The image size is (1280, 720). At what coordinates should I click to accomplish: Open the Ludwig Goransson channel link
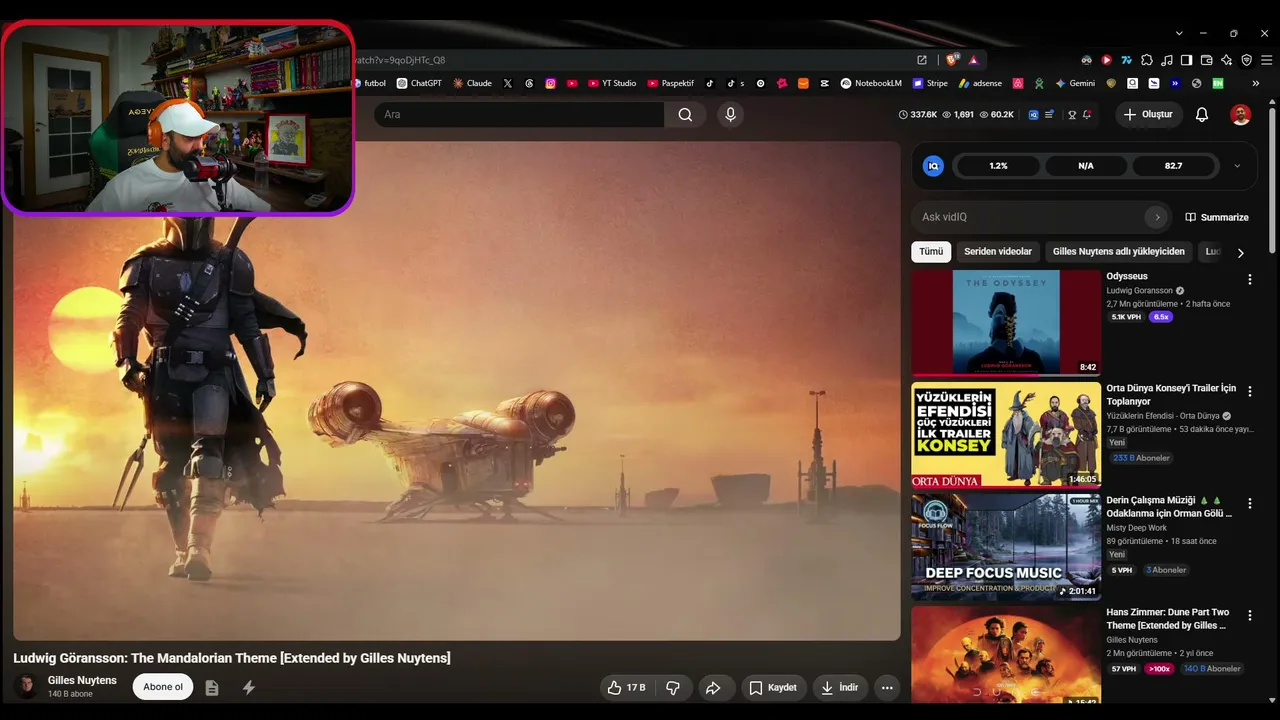(x=1139, y=291)
